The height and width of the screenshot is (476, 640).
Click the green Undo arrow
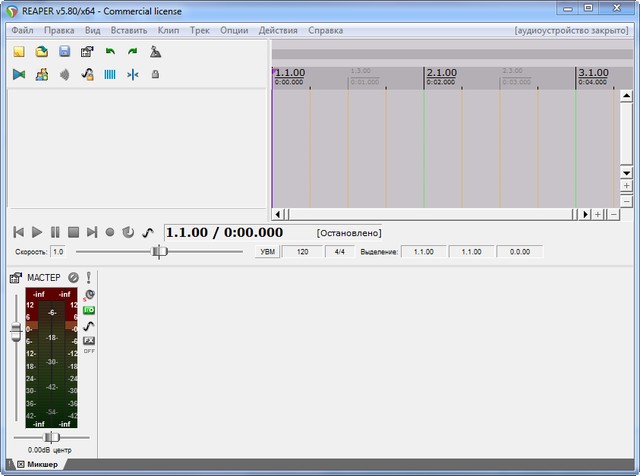click(x=110, y=51)
